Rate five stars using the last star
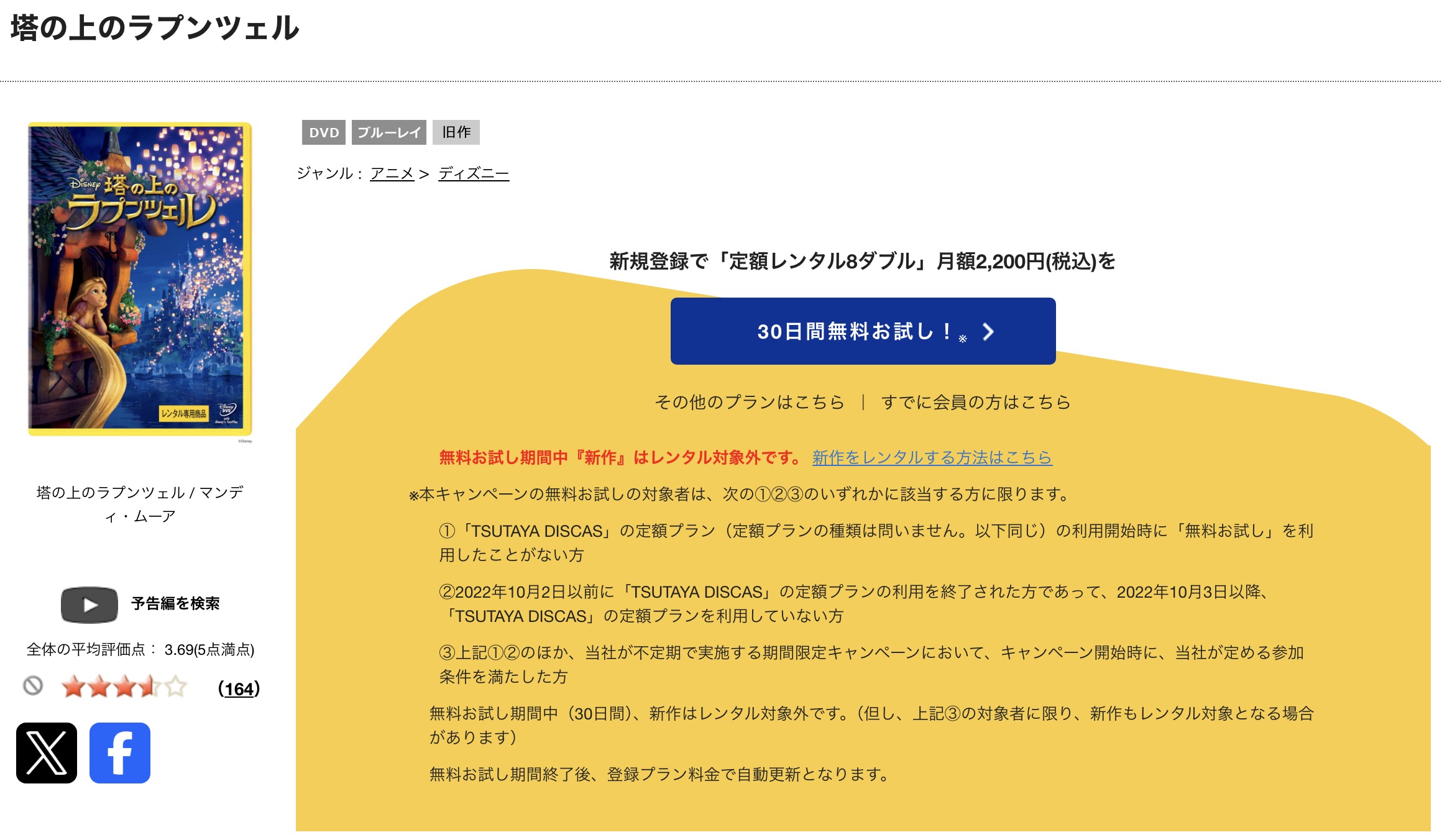The width and height of the screenshot is (1442, 840). [x=176, y=687]
